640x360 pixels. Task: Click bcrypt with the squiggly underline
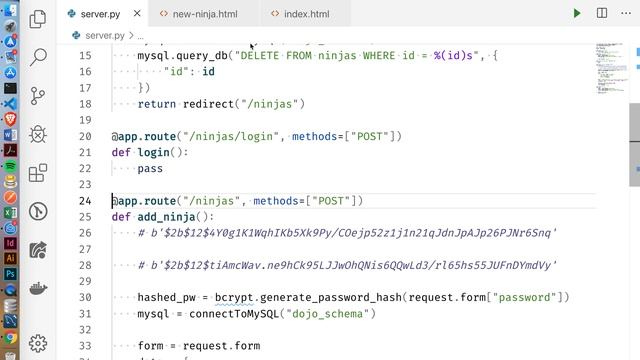click(234, 298)
